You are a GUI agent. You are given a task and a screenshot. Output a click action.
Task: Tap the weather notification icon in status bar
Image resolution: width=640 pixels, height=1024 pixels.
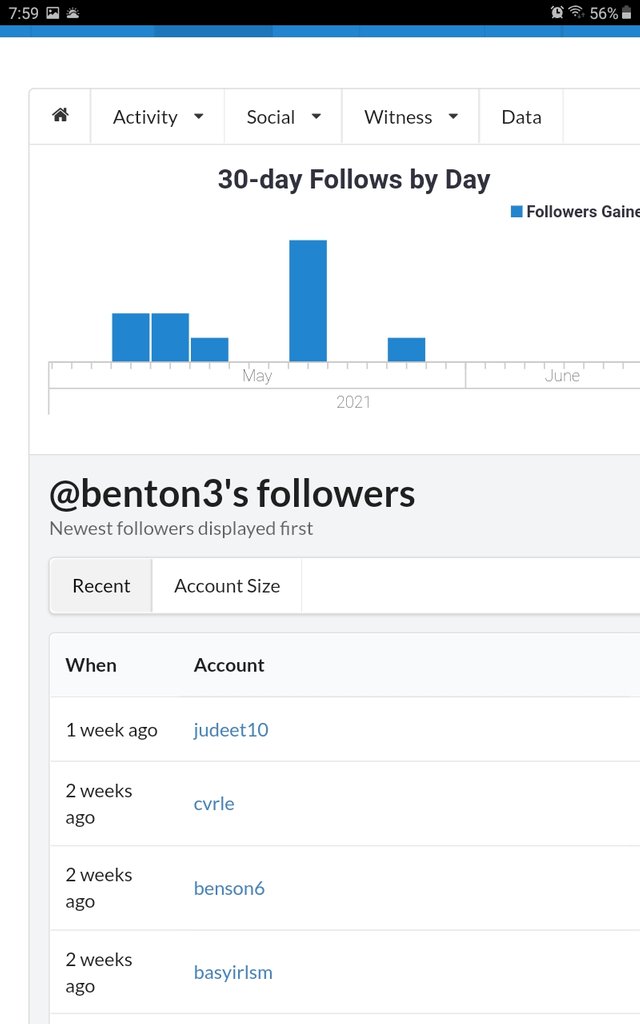[74, 13]
